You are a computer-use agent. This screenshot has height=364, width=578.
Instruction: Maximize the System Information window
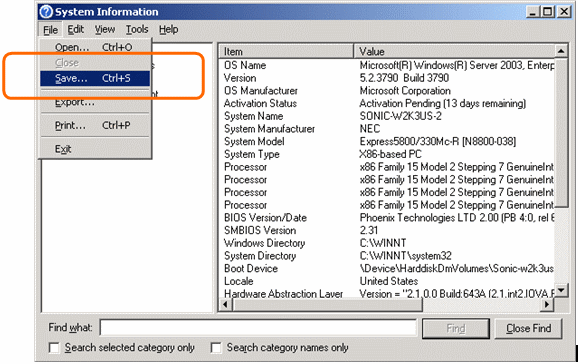(x=548, y=12)
